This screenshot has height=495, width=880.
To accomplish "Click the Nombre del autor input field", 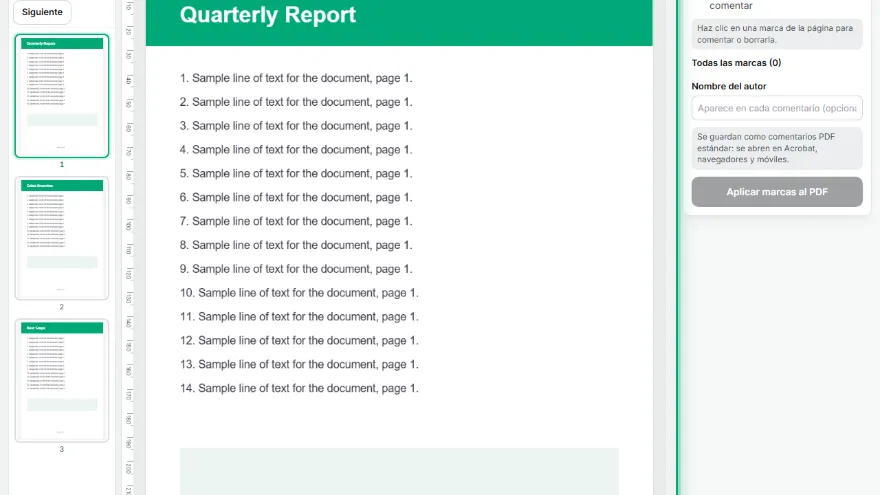I will coord(777,108).
